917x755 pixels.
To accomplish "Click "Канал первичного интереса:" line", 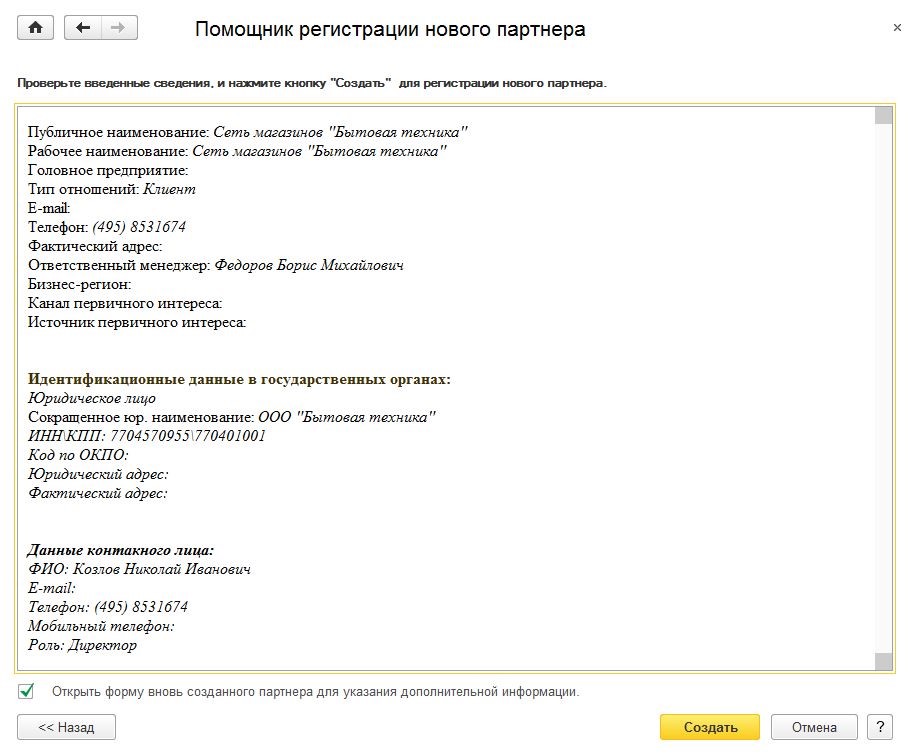I will (125, 303).
